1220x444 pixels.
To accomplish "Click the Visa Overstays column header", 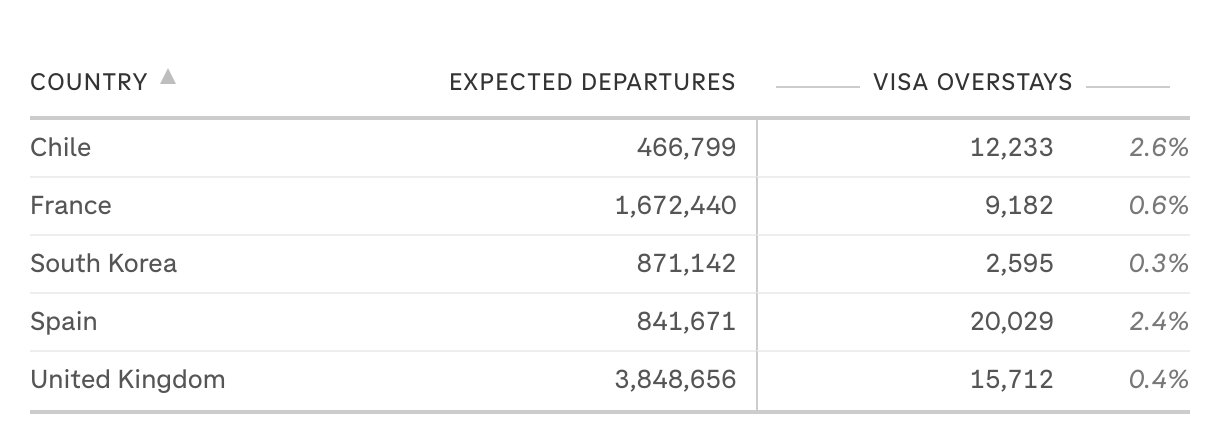I will coord(972,82).
